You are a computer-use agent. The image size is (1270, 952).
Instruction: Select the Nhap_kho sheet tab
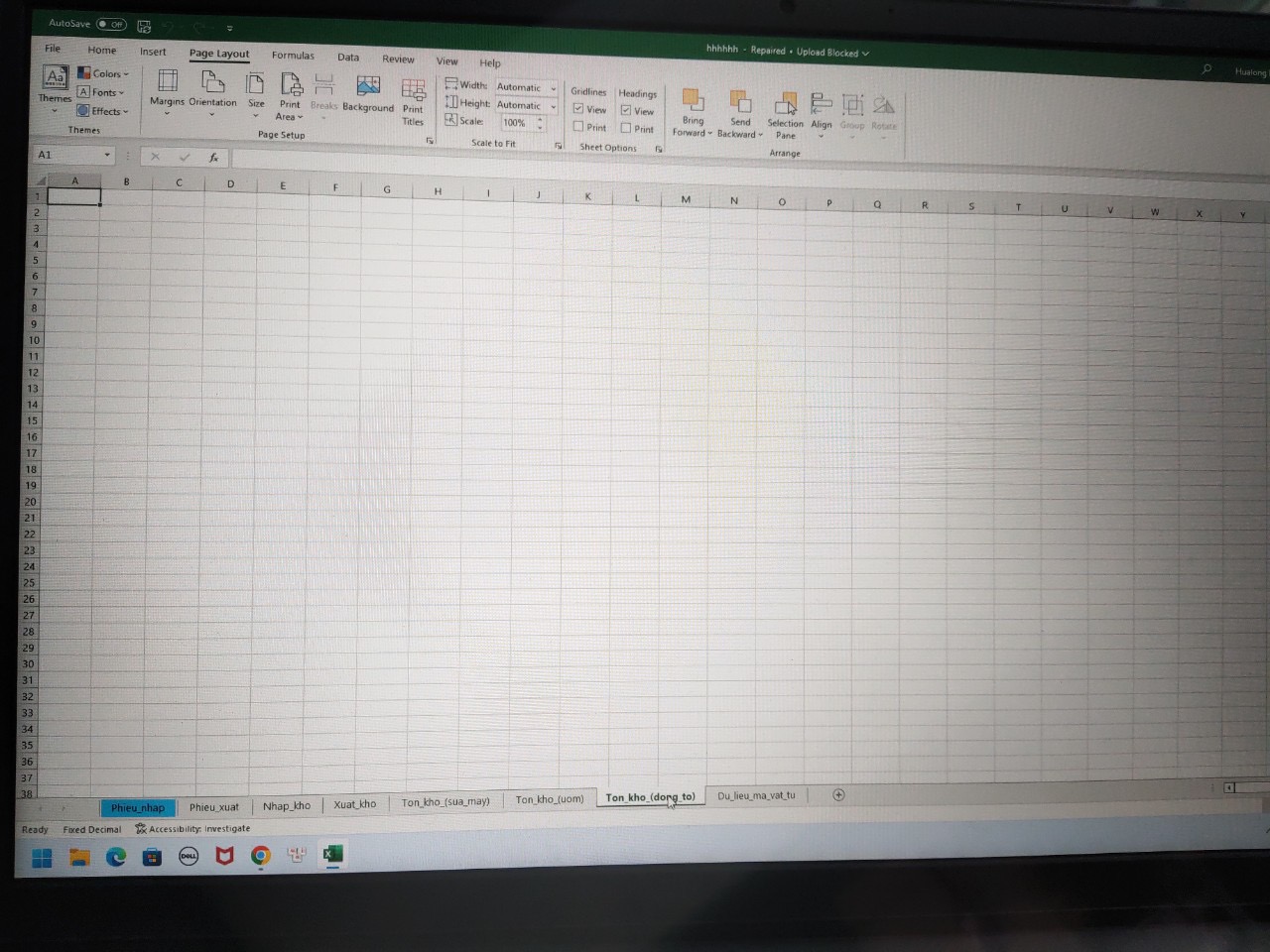(x=287, y=806)
